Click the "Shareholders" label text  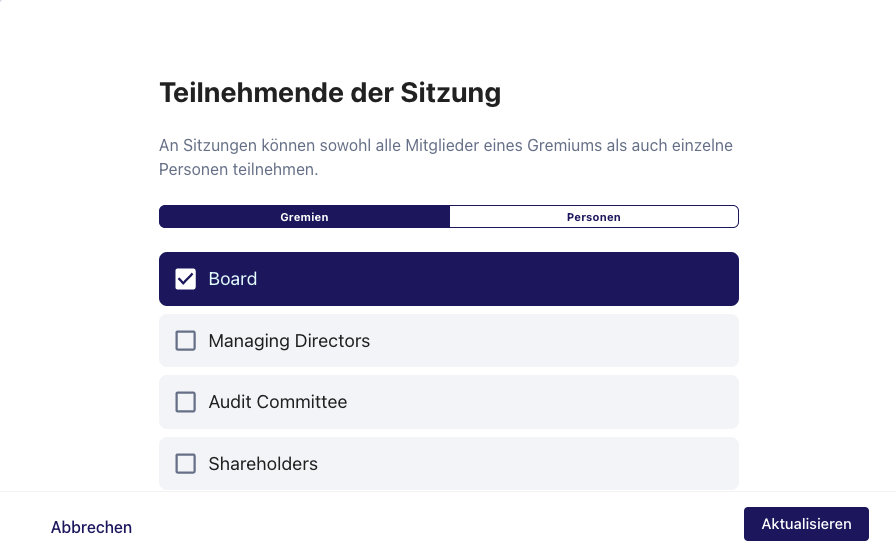(x=263, y=463)
